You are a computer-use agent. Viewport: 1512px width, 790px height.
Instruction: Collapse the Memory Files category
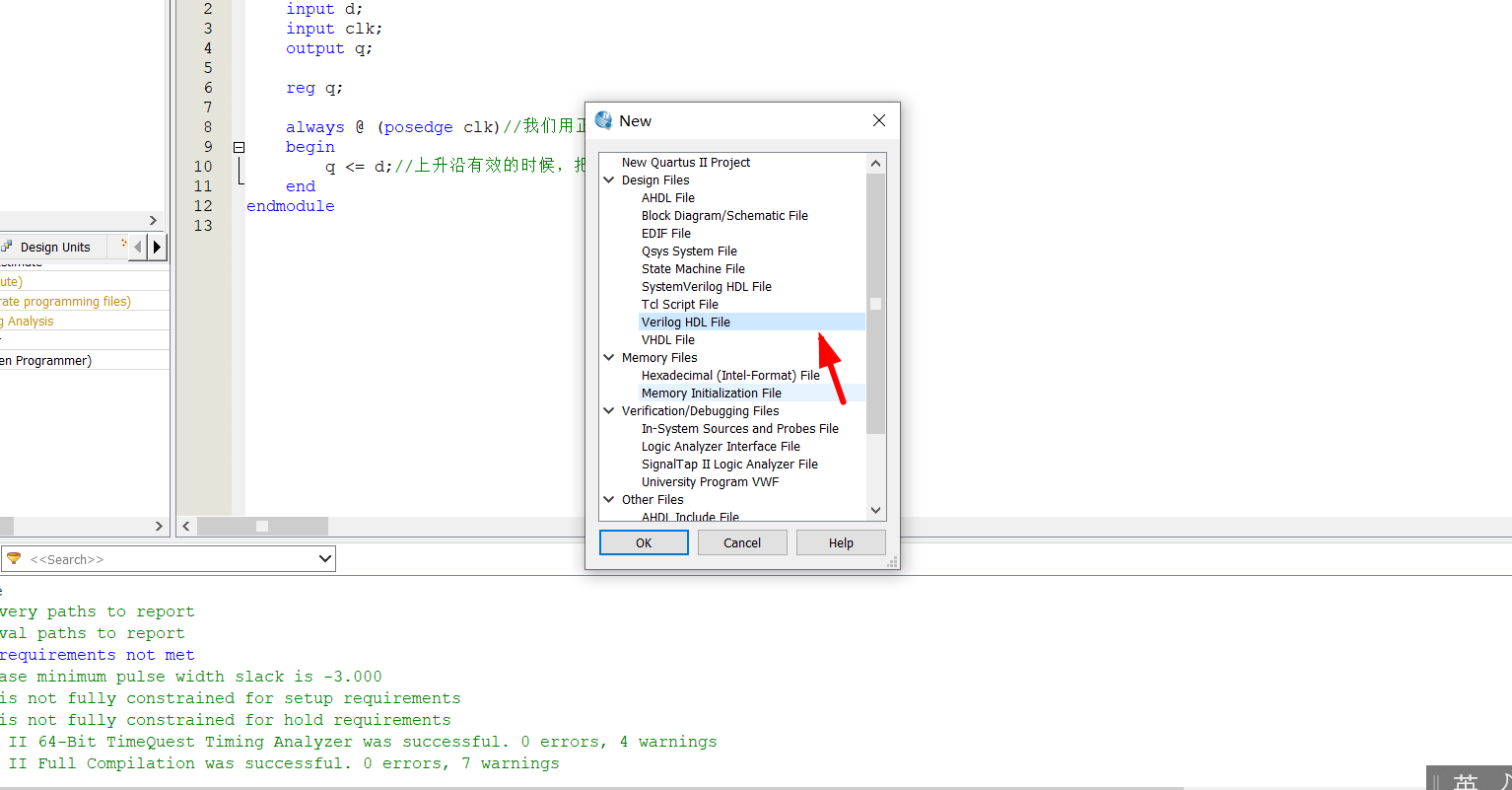coord(609,357)
